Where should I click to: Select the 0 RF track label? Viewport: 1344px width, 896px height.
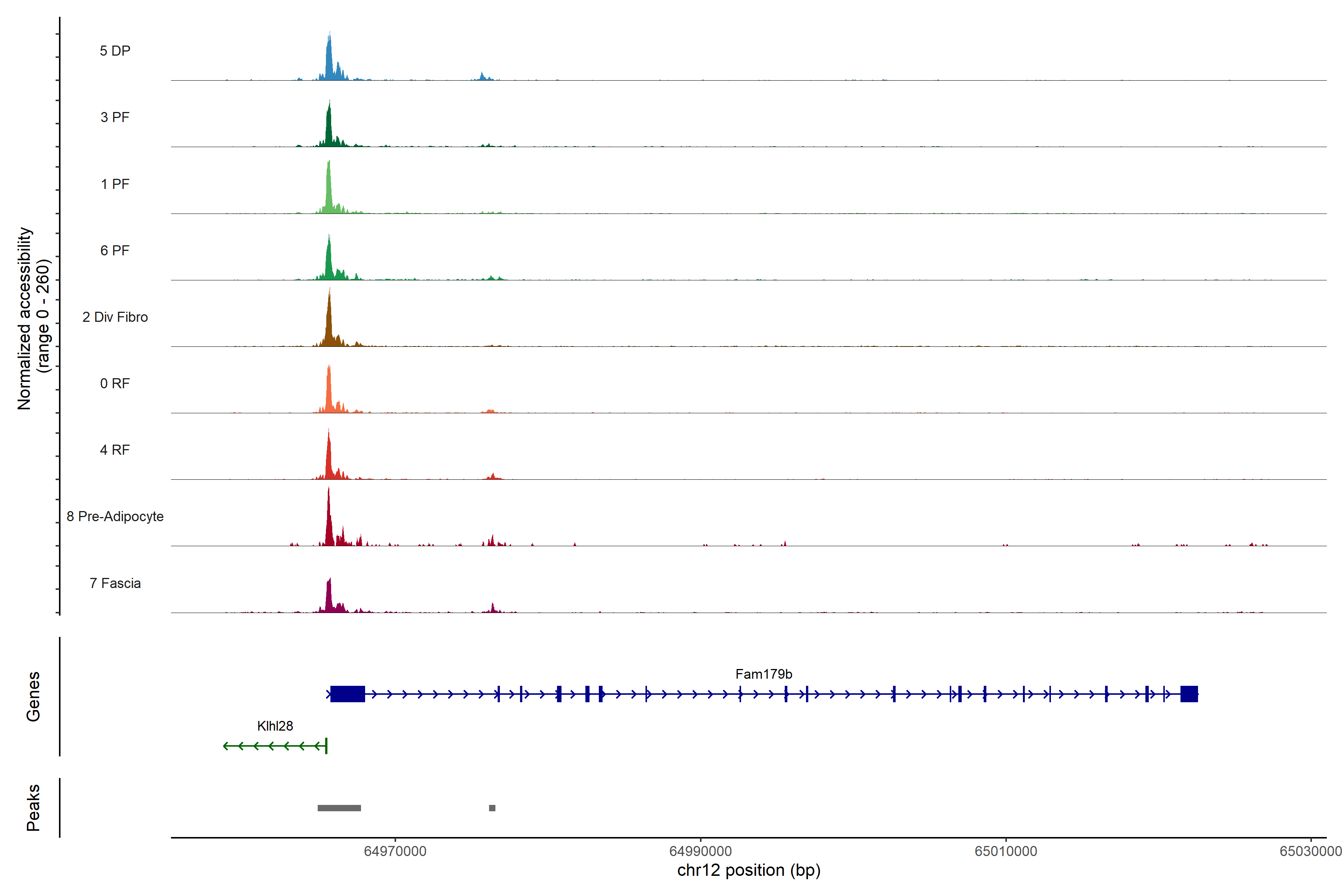tap(115, 383)
